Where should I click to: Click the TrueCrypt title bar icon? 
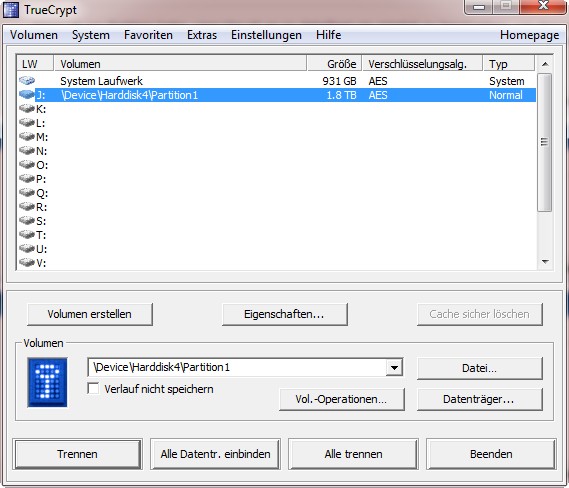pos(11,10)
